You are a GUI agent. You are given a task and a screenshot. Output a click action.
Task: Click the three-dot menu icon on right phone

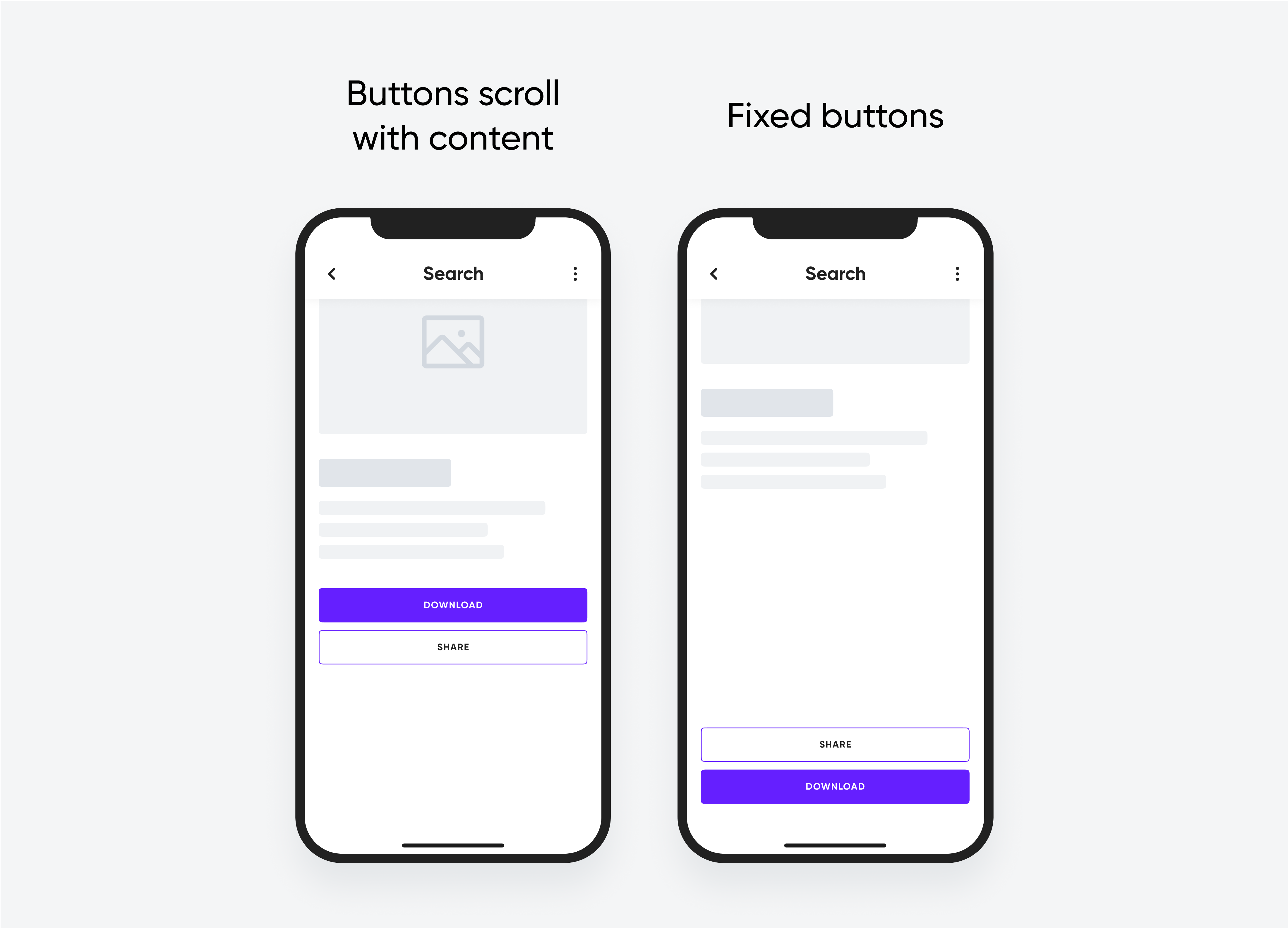tap(957, 274)
